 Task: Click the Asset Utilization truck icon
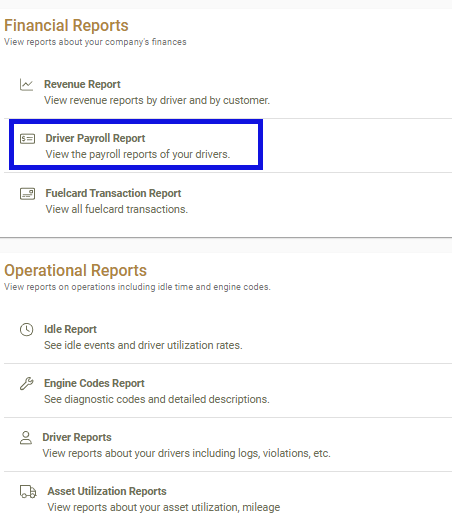(x=28, y=492)
